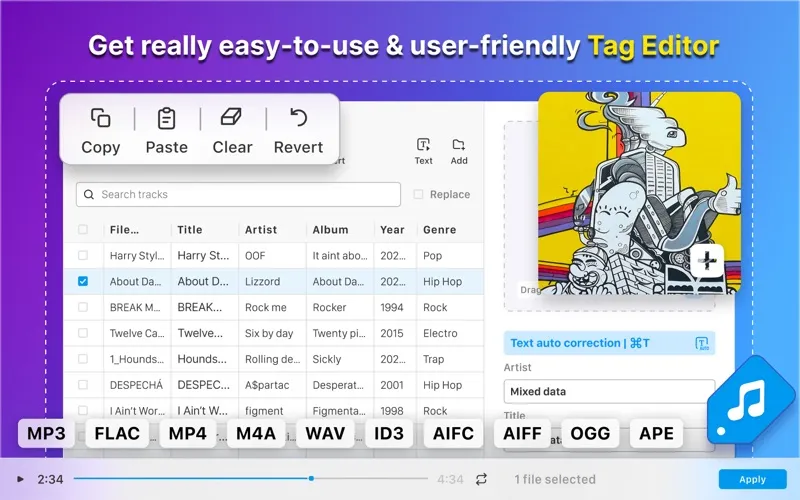This screenshot has width=800, height=500.
Task: Click the artist cell figment
Action: 264,411
